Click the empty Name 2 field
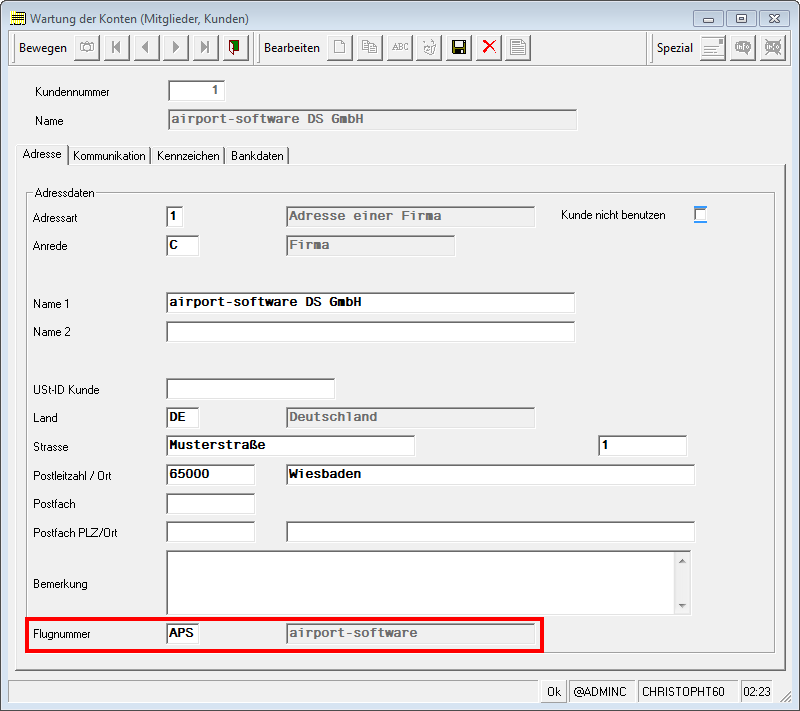800x711 pixels. click(x=370, y=332)
